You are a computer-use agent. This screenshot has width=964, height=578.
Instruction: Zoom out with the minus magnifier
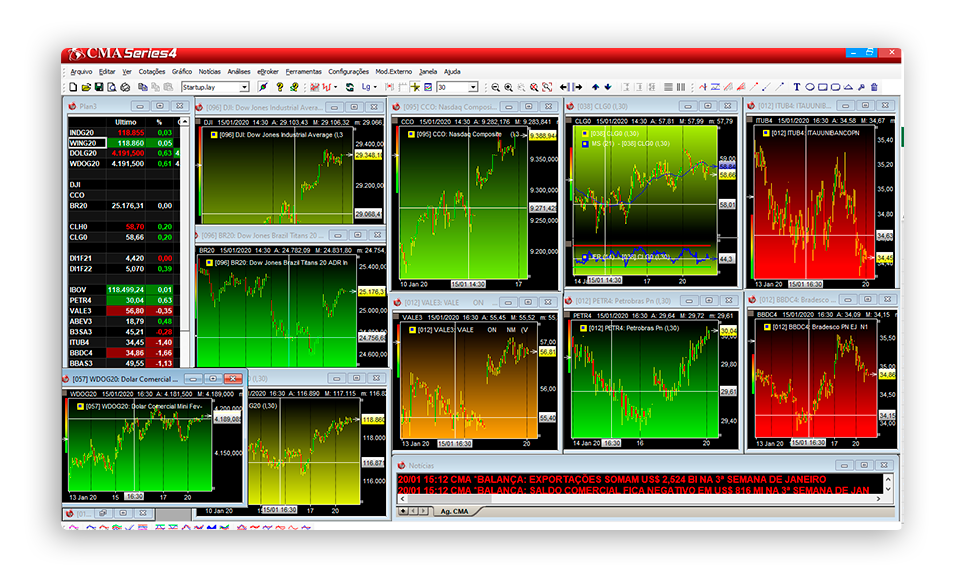[496, 87]
